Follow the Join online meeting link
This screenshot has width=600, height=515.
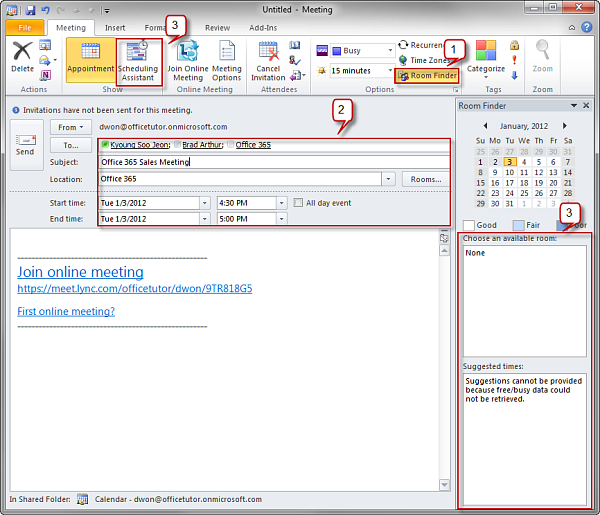pos(80,272)
